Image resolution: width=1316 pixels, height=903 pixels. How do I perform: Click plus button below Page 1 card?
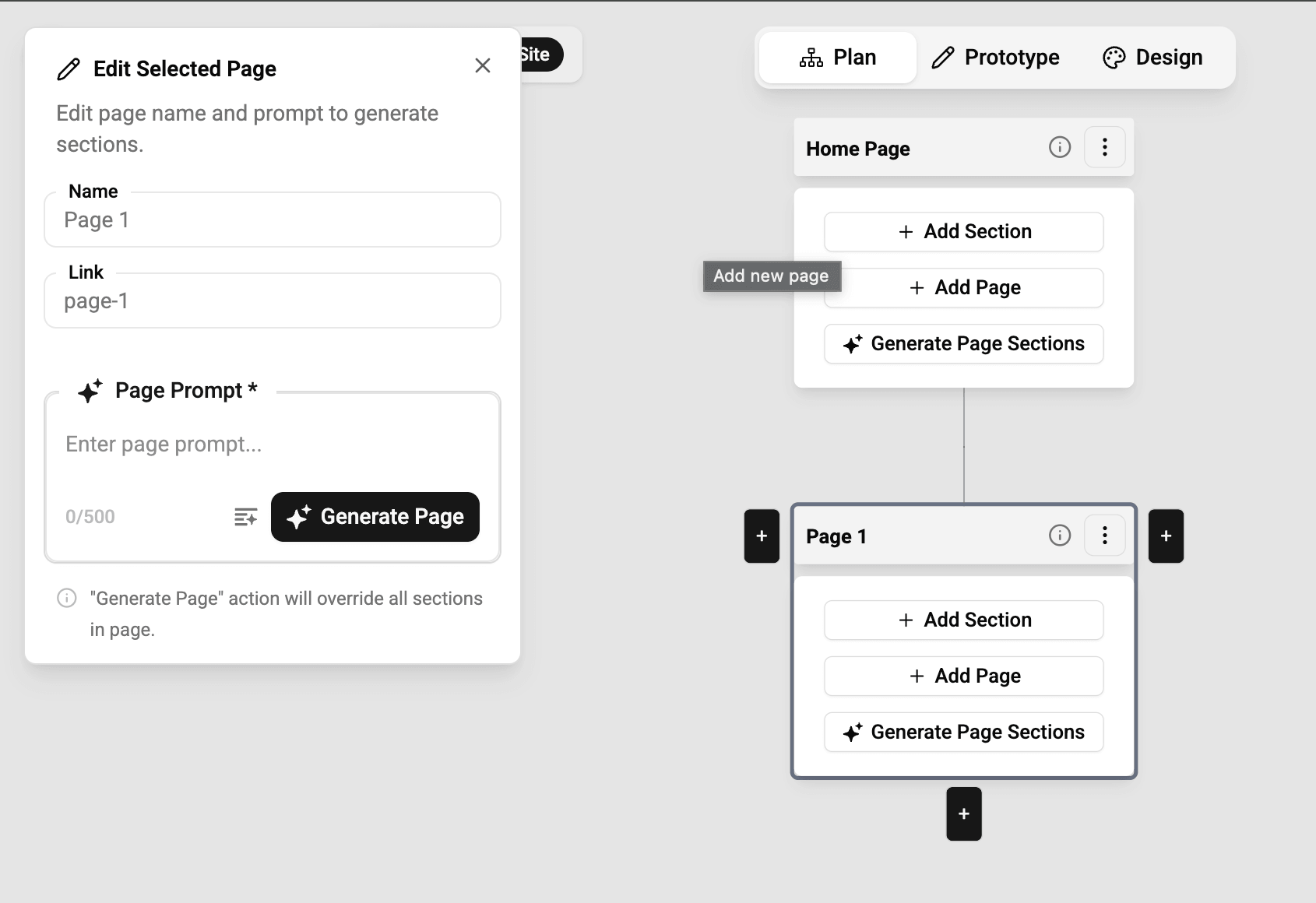(x=964, y=814)
